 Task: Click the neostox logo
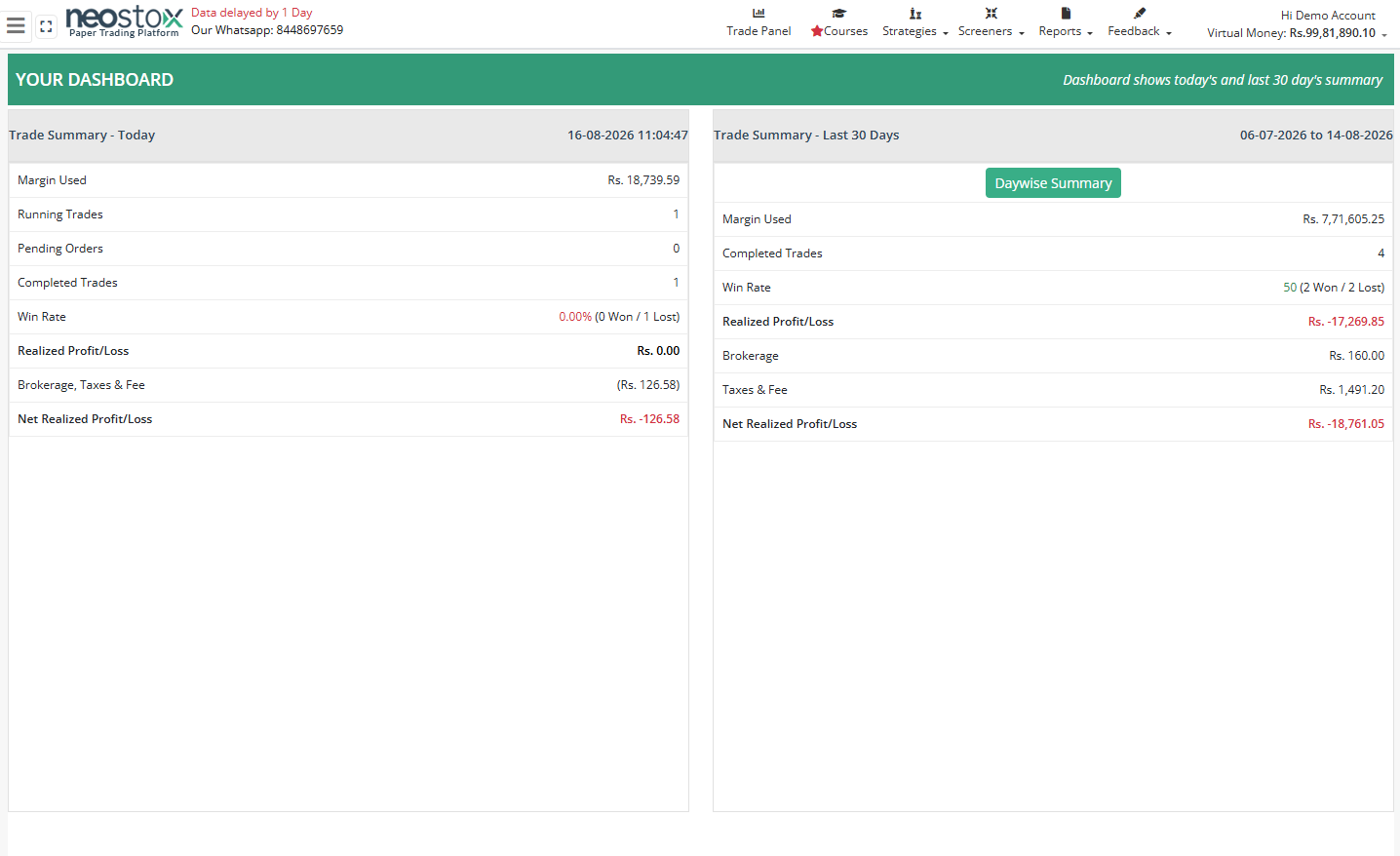click(124, 20)
